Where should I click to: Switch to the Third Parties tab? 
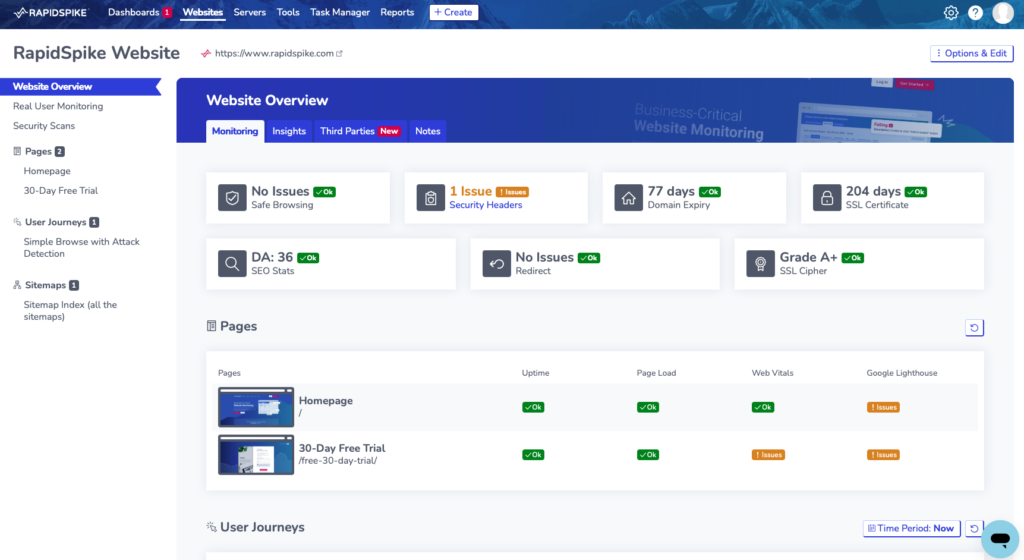pyautogui.click(x=360, y=131)
